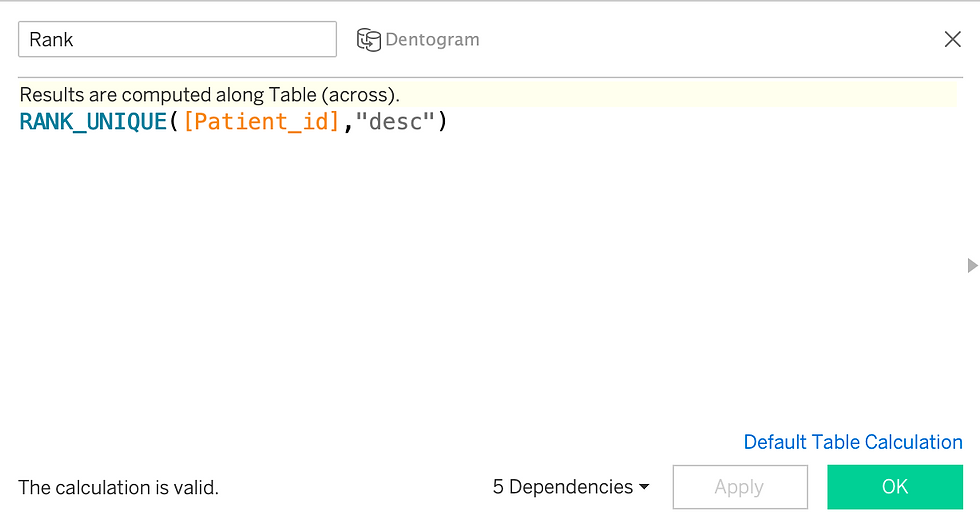The height and width of the screenshot is (527, 980).
Task: Click the comma after [Patient_id]
Action: 348,123
